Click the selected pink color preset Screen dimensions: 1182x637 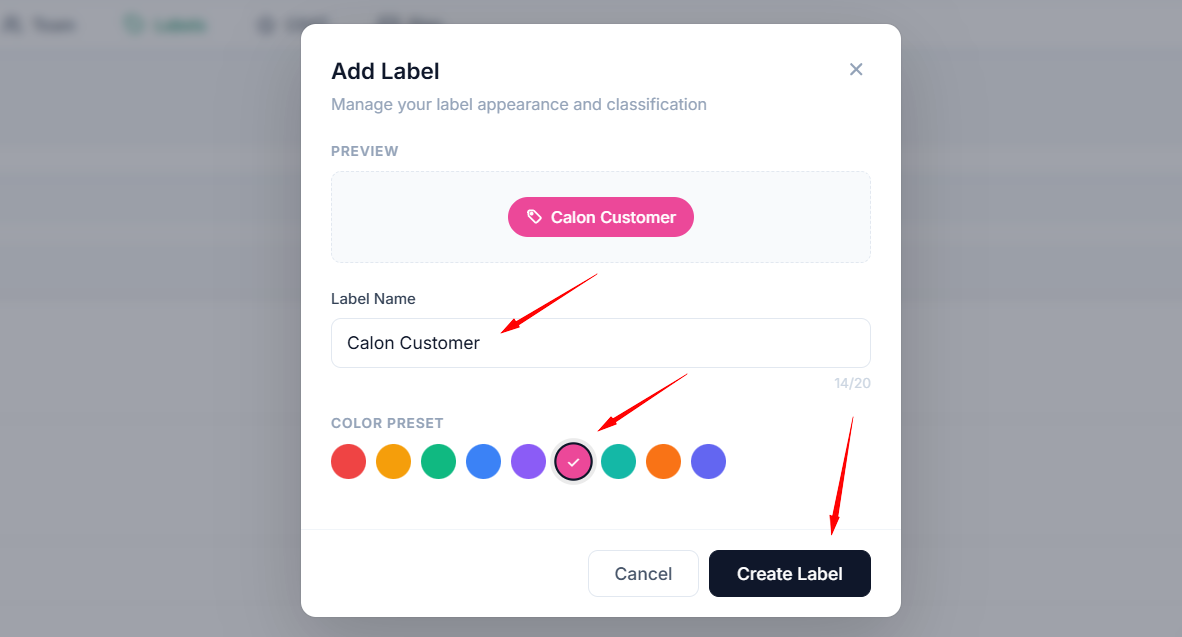coord(573,461)
